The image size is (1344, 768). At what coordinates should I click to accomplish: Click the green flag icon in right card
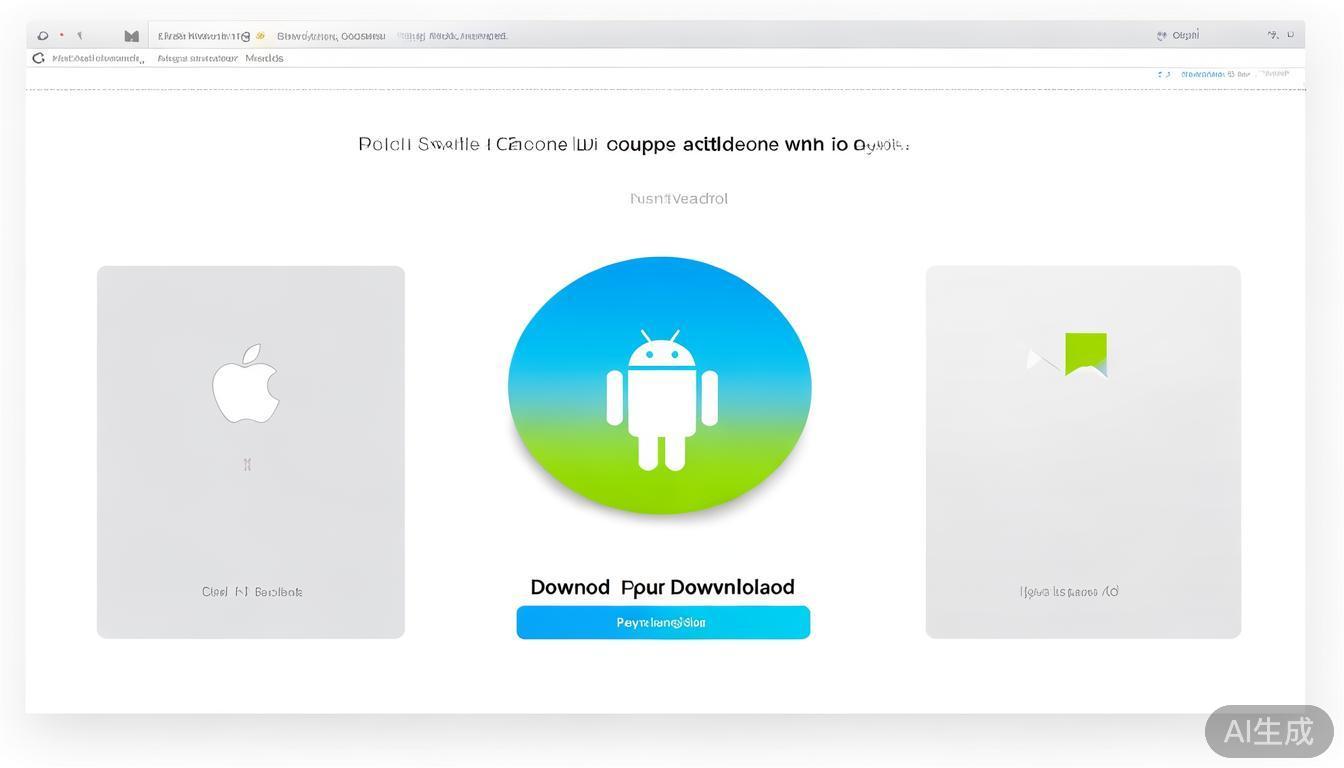click(x=1085, y=354)
